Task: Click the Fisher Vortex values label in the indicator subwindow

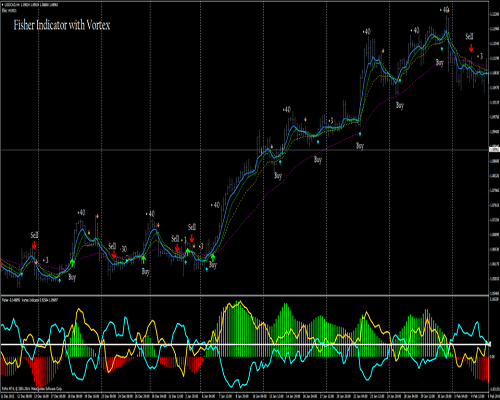Action: (30, 300)
